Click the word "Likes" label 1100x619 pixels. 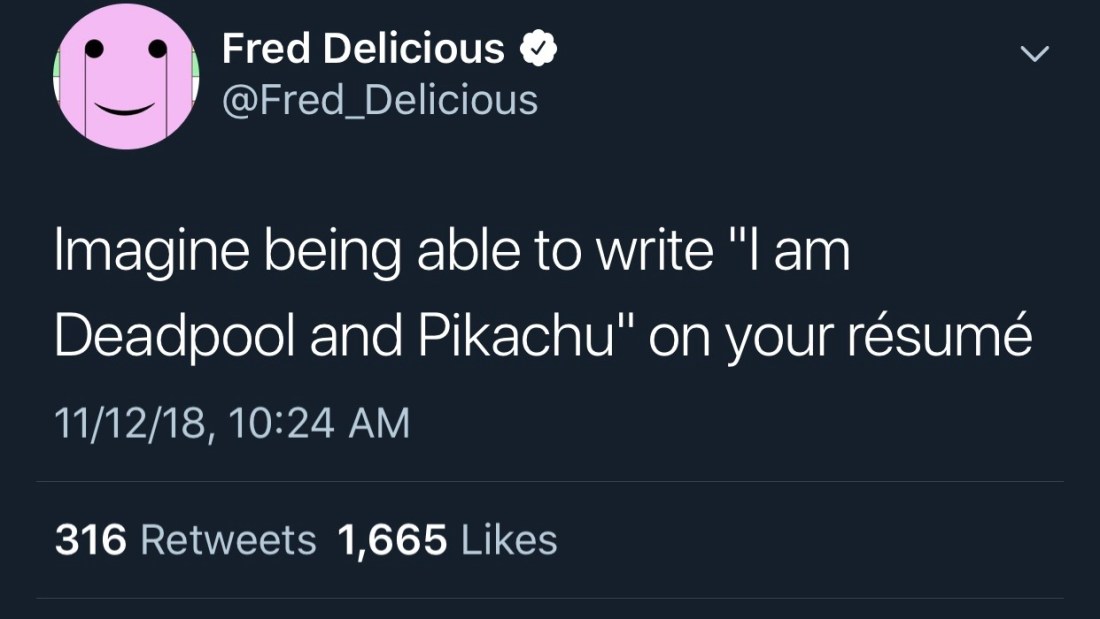tap(510, 541)
